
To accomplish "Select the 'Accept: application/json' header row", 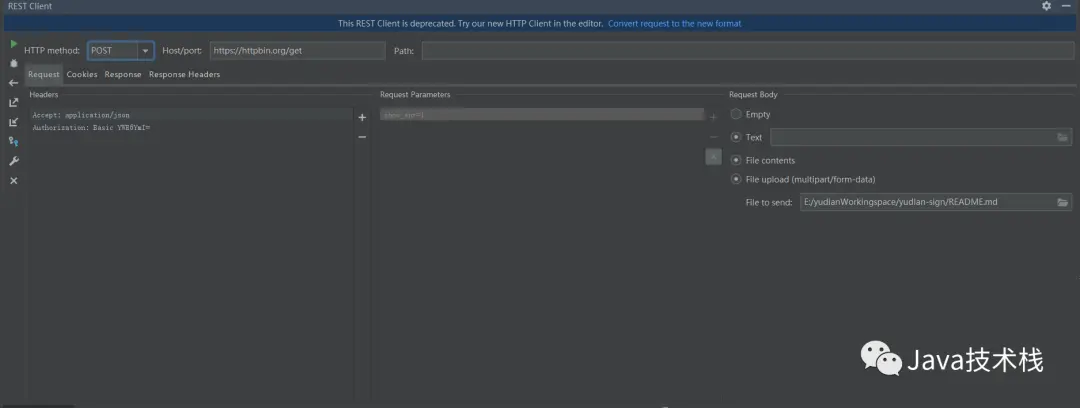I will 191,115.
